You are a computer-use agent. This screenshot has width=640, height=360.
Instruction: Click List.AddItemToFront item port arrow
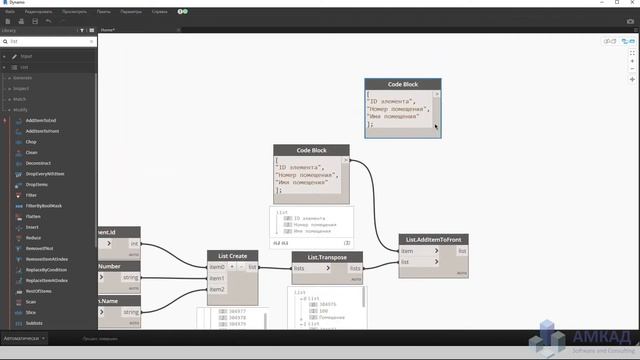click(x=436, y=251)
